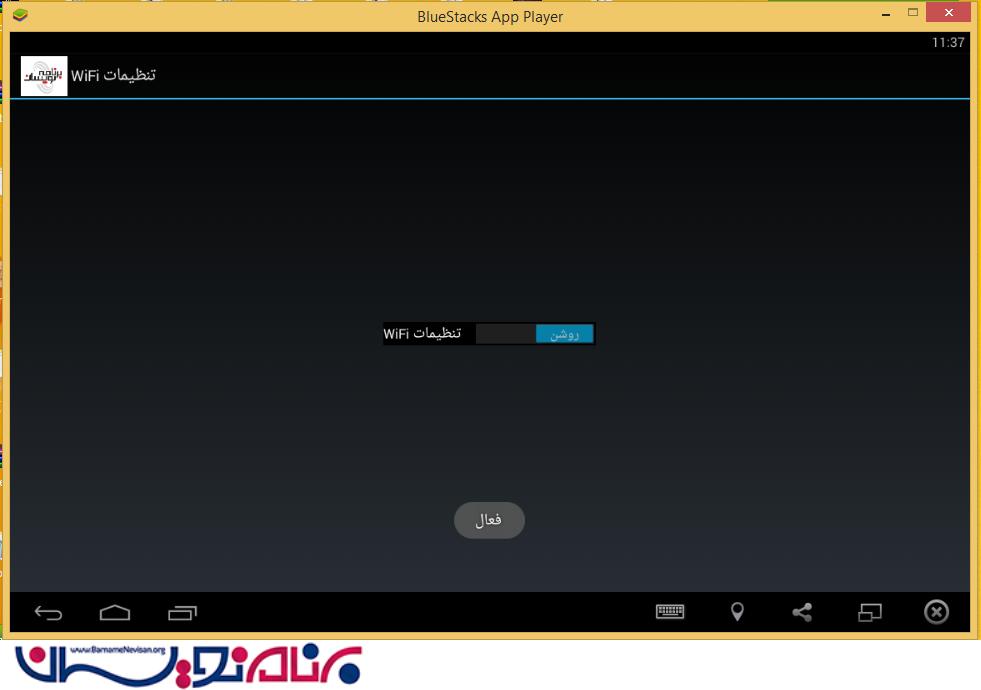981x690 pixels.
Task: Click the BarnameNevisan logo below the window
Action: pyautogui.click(x=188, y=665)
